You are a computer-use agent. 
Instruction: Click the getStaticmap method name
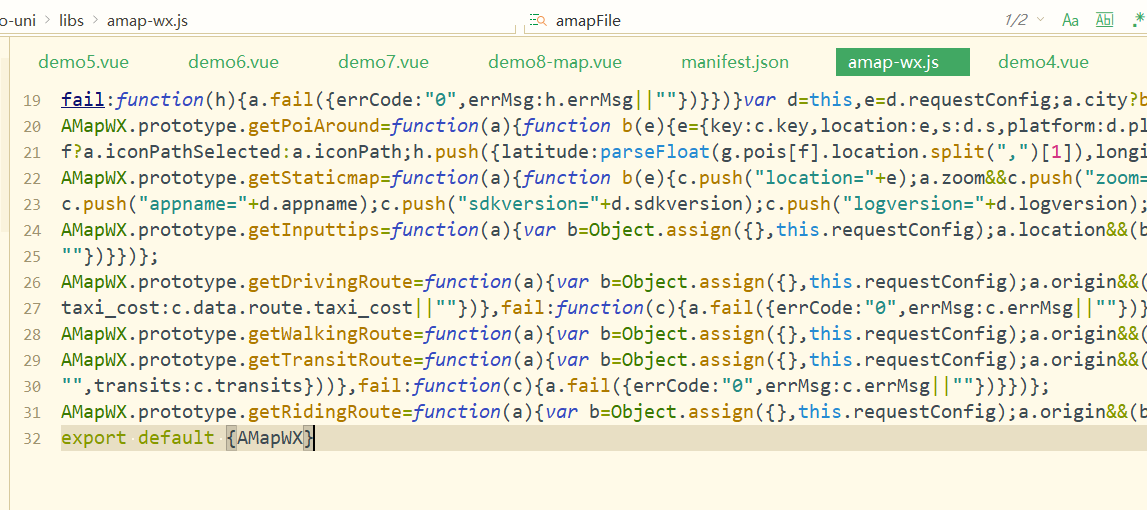click(315, 178)
